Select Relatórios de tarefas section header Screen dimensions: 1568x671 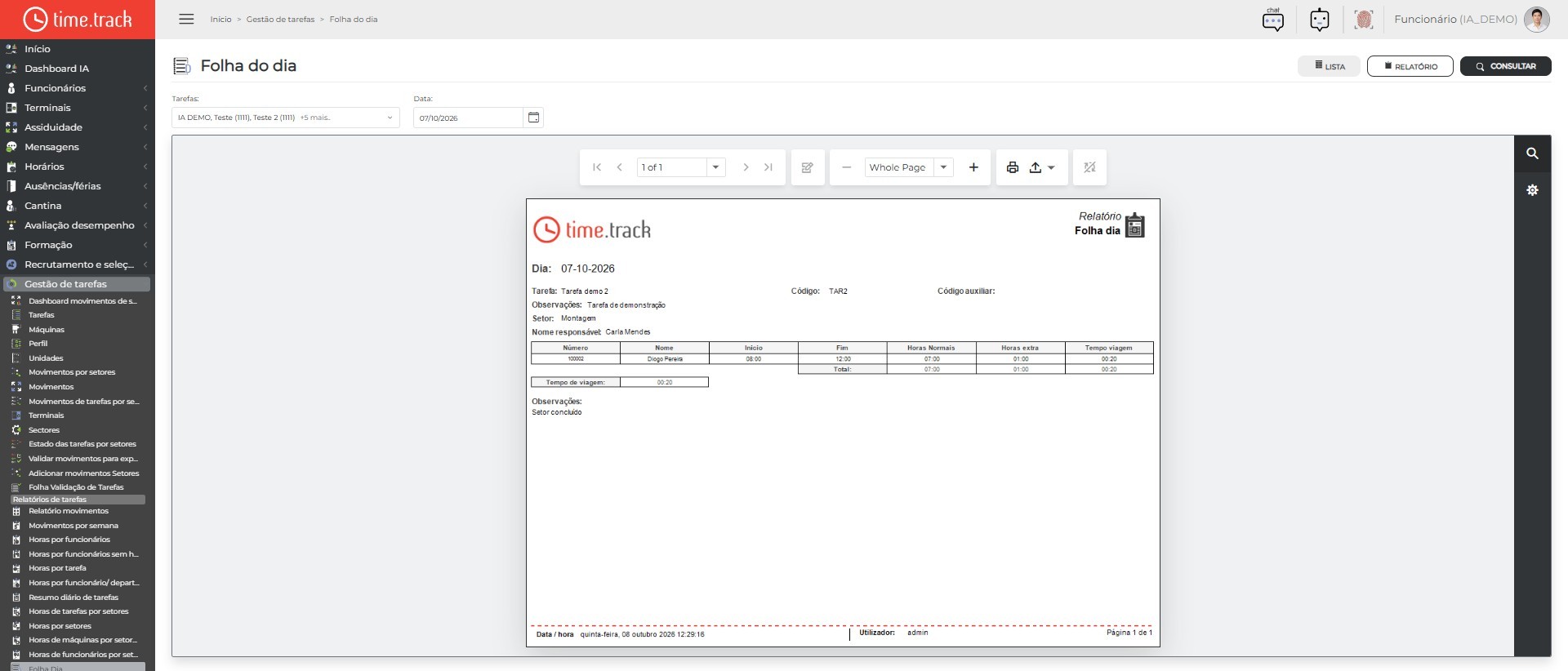click(78, 500)
